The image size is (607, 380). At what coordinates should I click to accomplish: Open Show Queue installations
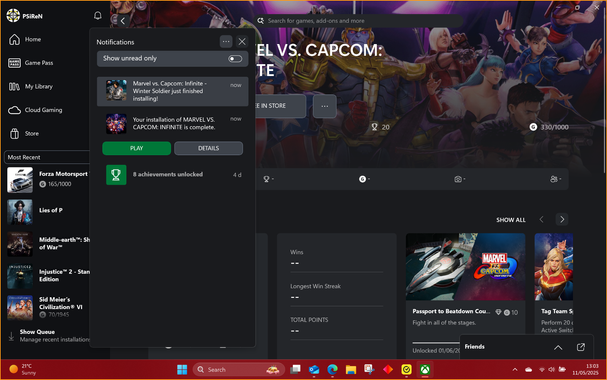pyautogui.click(x=48, y=335)
